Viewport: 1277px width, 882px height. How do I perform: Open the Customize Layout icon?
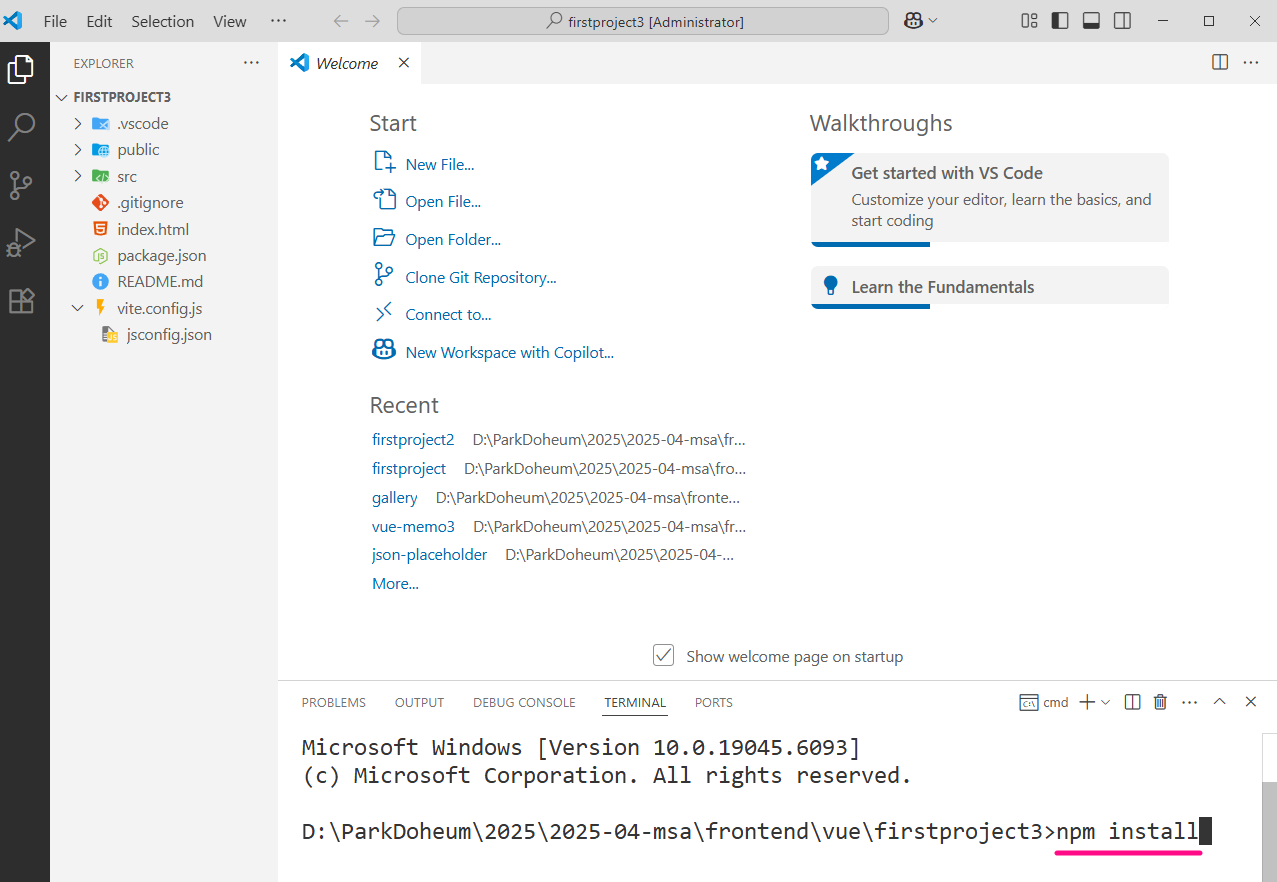(1029, 21)
